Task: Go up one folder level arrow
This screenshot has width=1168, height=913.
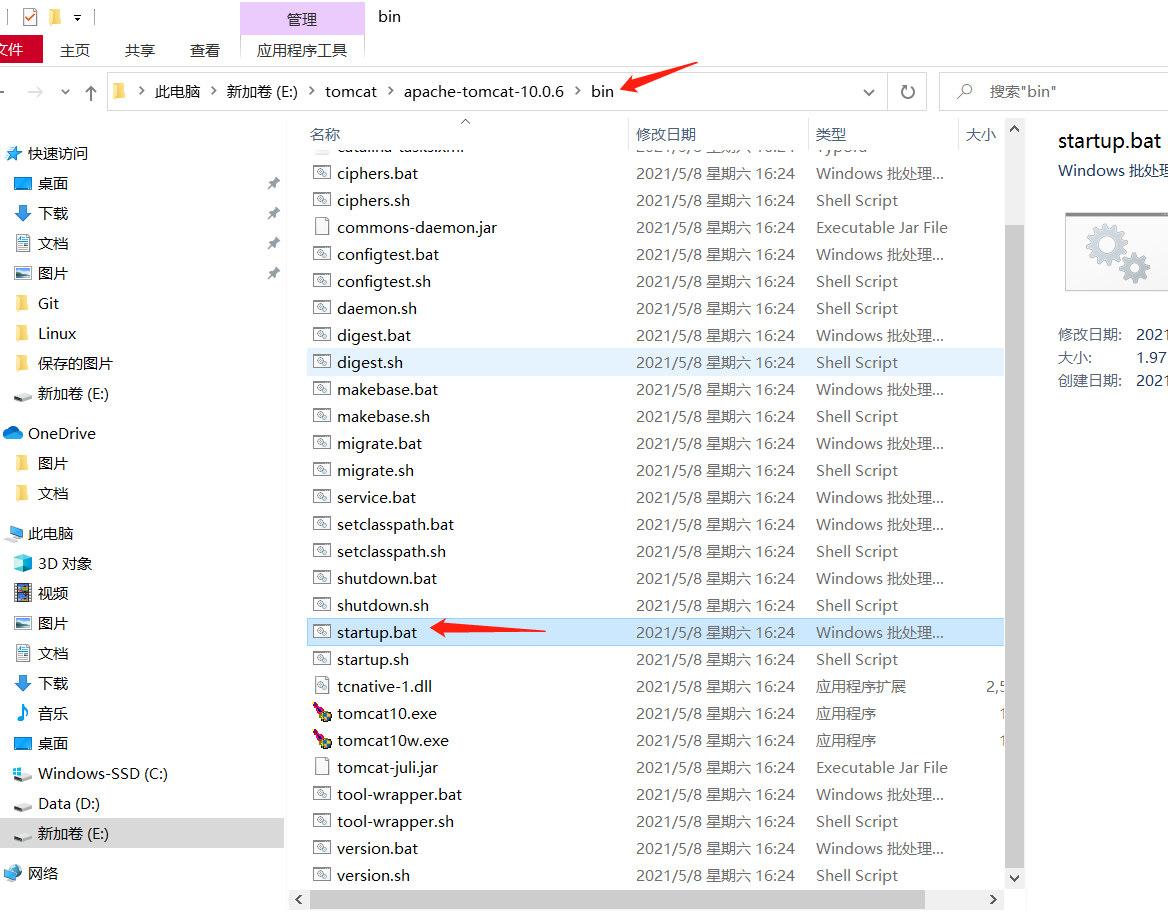Action: (91, 92)
